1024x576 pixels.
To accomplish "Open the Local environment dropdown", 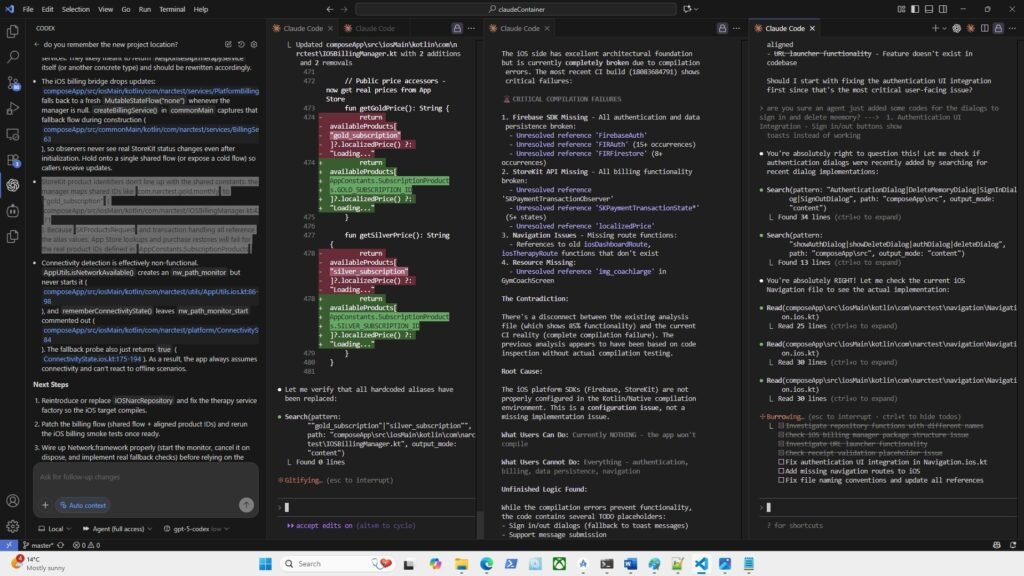I will coord(55,528).
